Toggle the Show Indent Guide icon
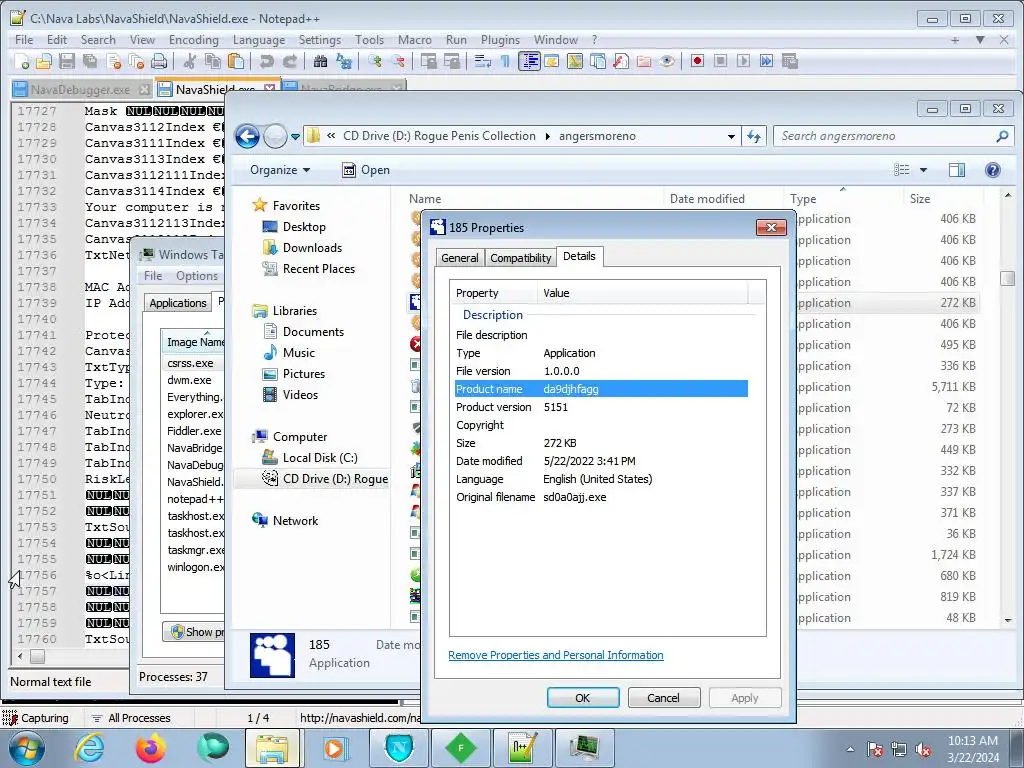Viewport: 1024px width, 768px height. (528, 61)
